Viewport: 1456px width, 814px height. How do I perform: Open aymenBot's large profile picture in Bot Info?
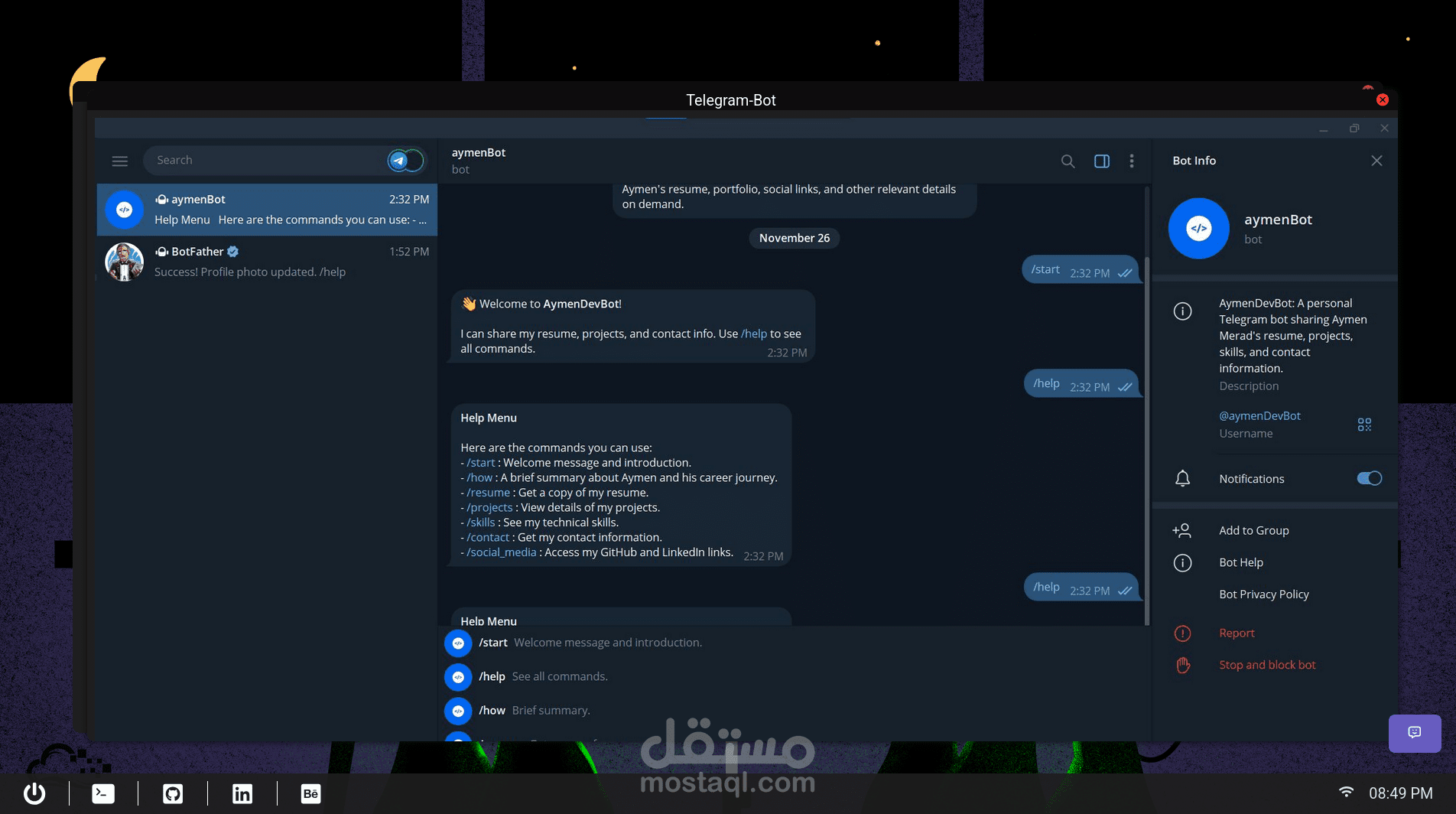tap(1198, 228)
